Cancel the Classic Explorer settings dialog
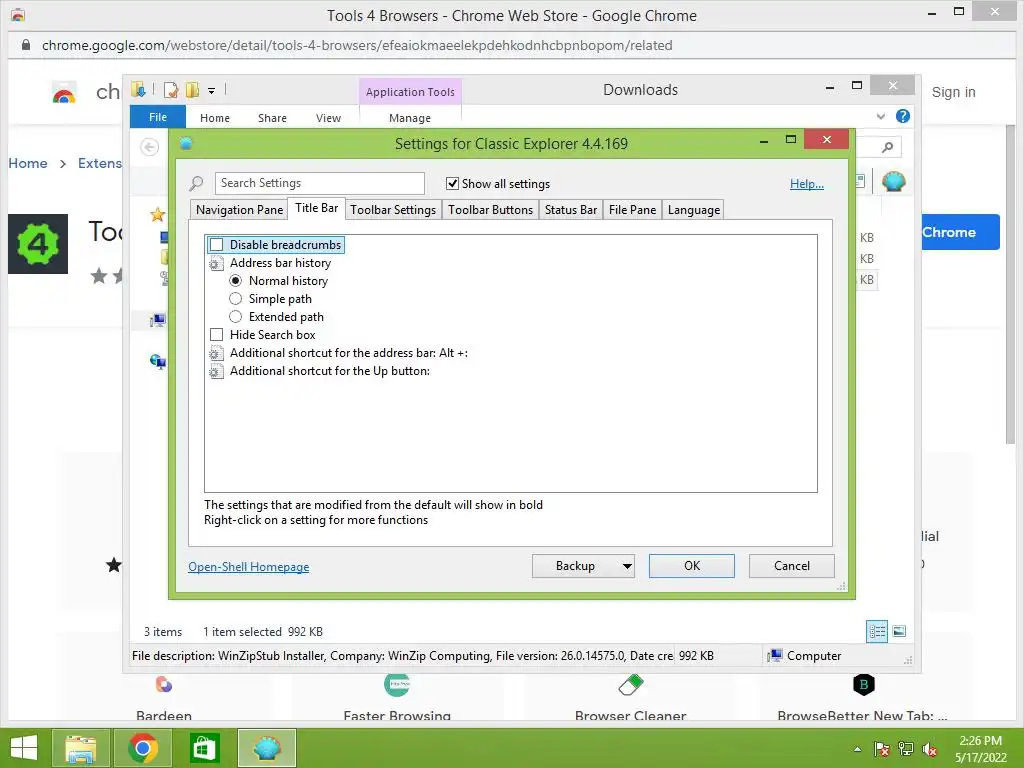The width and height of the screenshot is (1024, 768). click(x=792, y=566)
